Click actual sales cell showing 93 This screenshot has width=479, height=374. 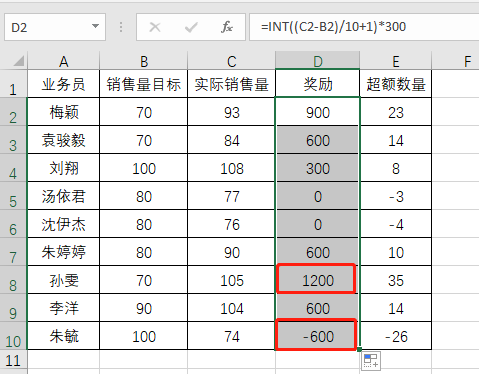coord(232,112)
